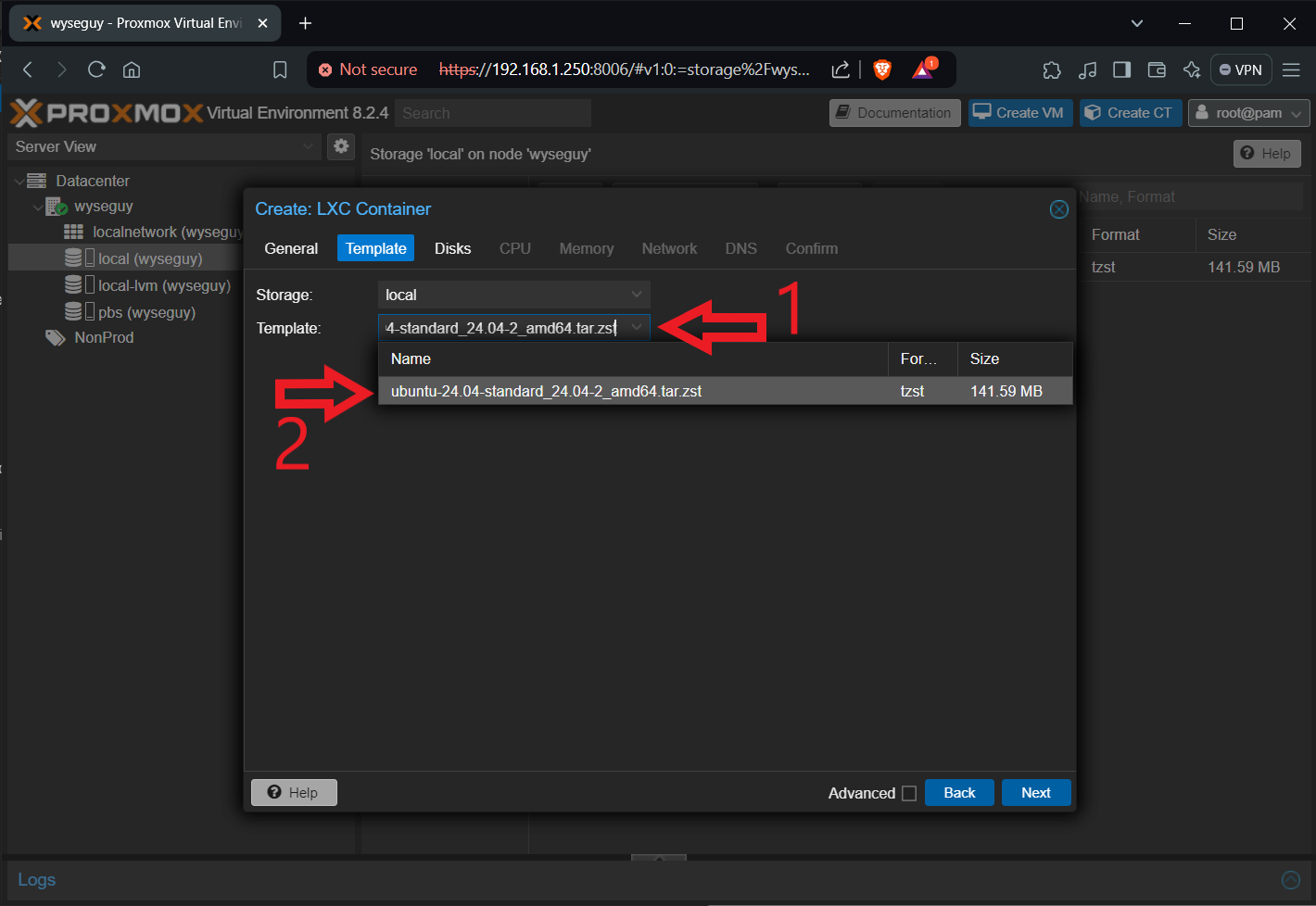Open the Confirm tab
The height and width of the screenshot is (906, 1316).
coord(812,248)
